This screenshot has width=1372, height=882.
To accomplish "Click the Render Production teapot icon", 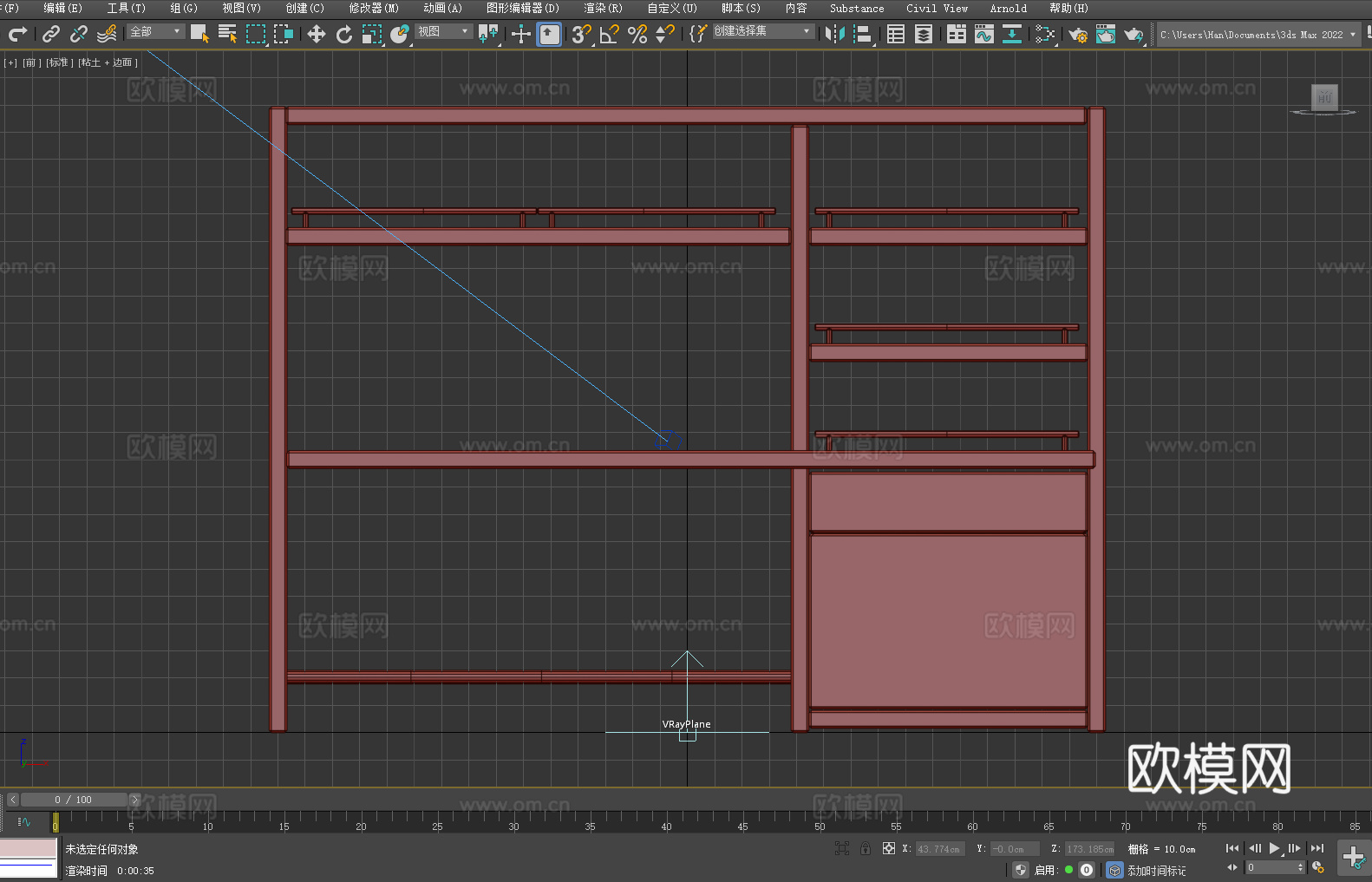I will pos(1134,34).
